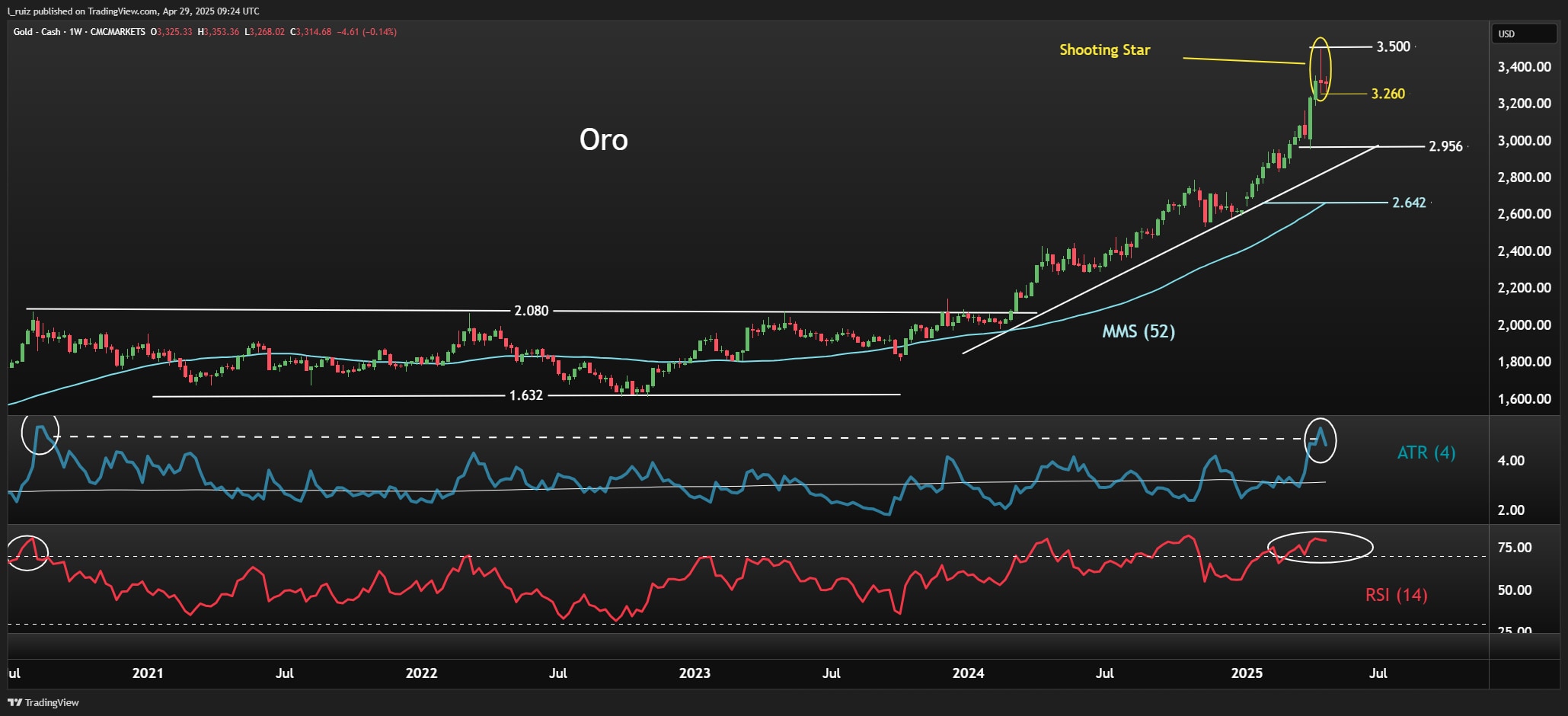
Task: Click the open value O3,325.33
Action: tap(171, 32)
